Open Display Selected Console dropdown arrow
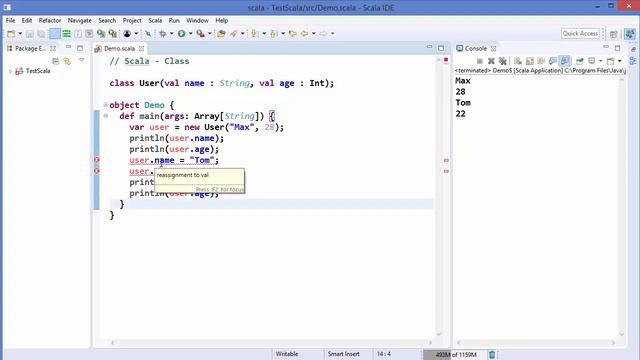640x360 pixels. pyautogui.click(x=600, y=61)
